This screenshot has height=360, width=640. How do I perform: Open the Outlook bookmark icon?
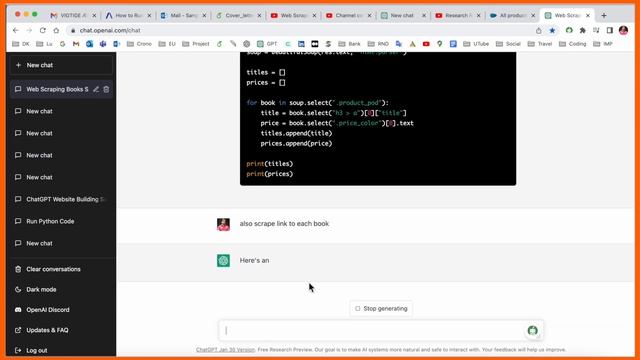tap(89, 44)
